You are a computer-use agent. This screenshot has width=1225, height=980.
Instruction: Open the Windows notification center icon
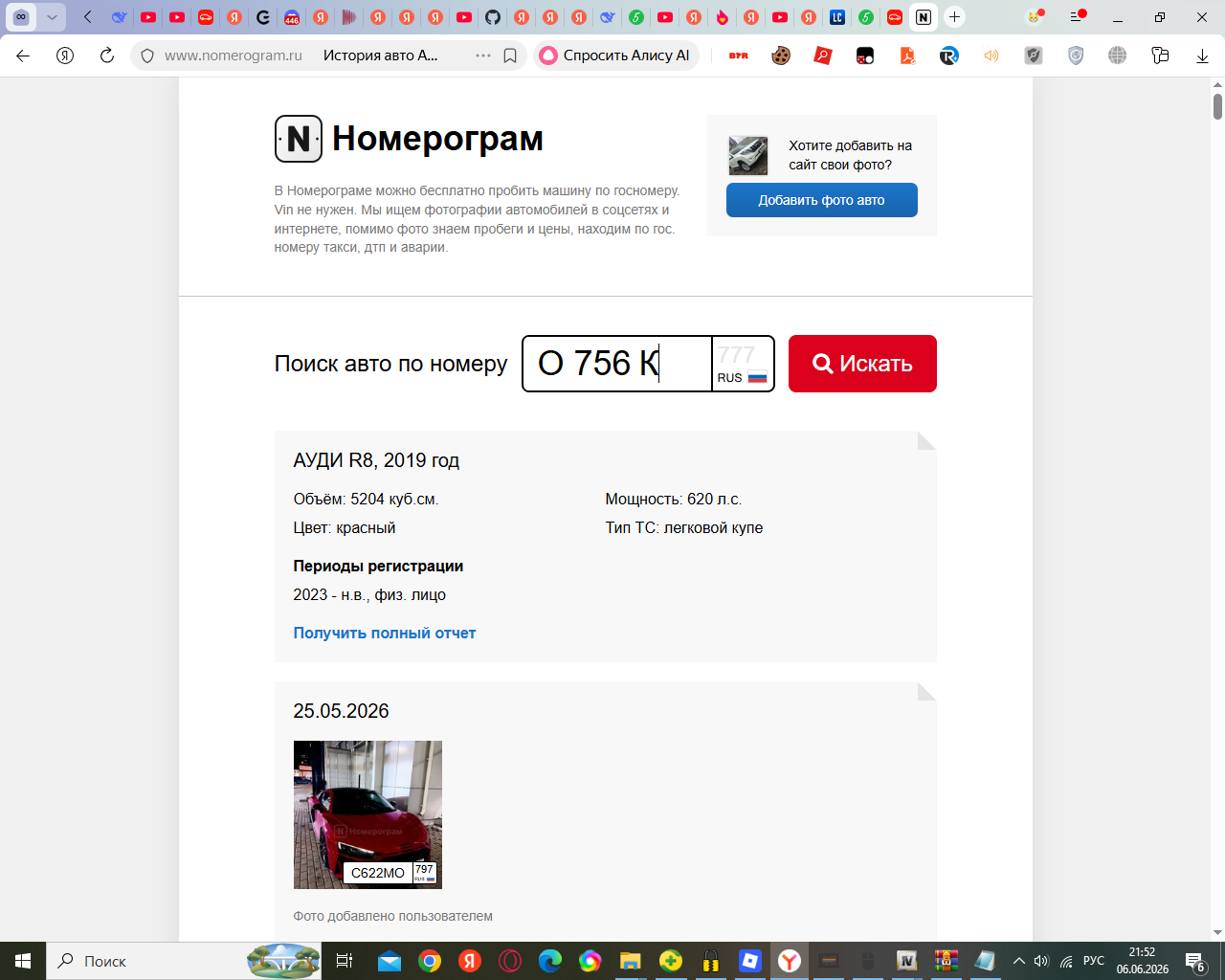point(1194,961)
